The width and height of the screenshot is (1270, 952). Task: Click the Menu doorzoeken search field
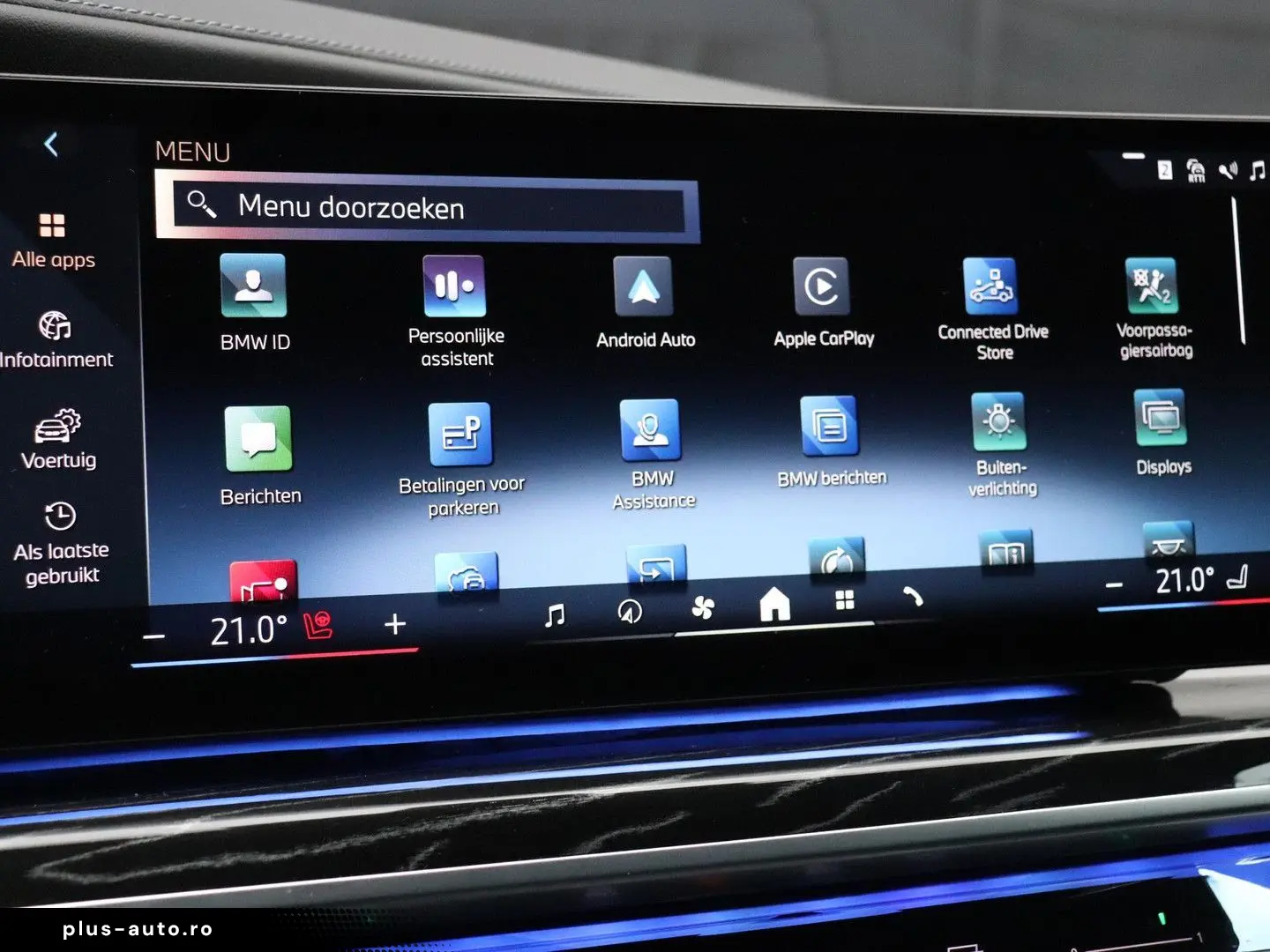coord(428,207)
